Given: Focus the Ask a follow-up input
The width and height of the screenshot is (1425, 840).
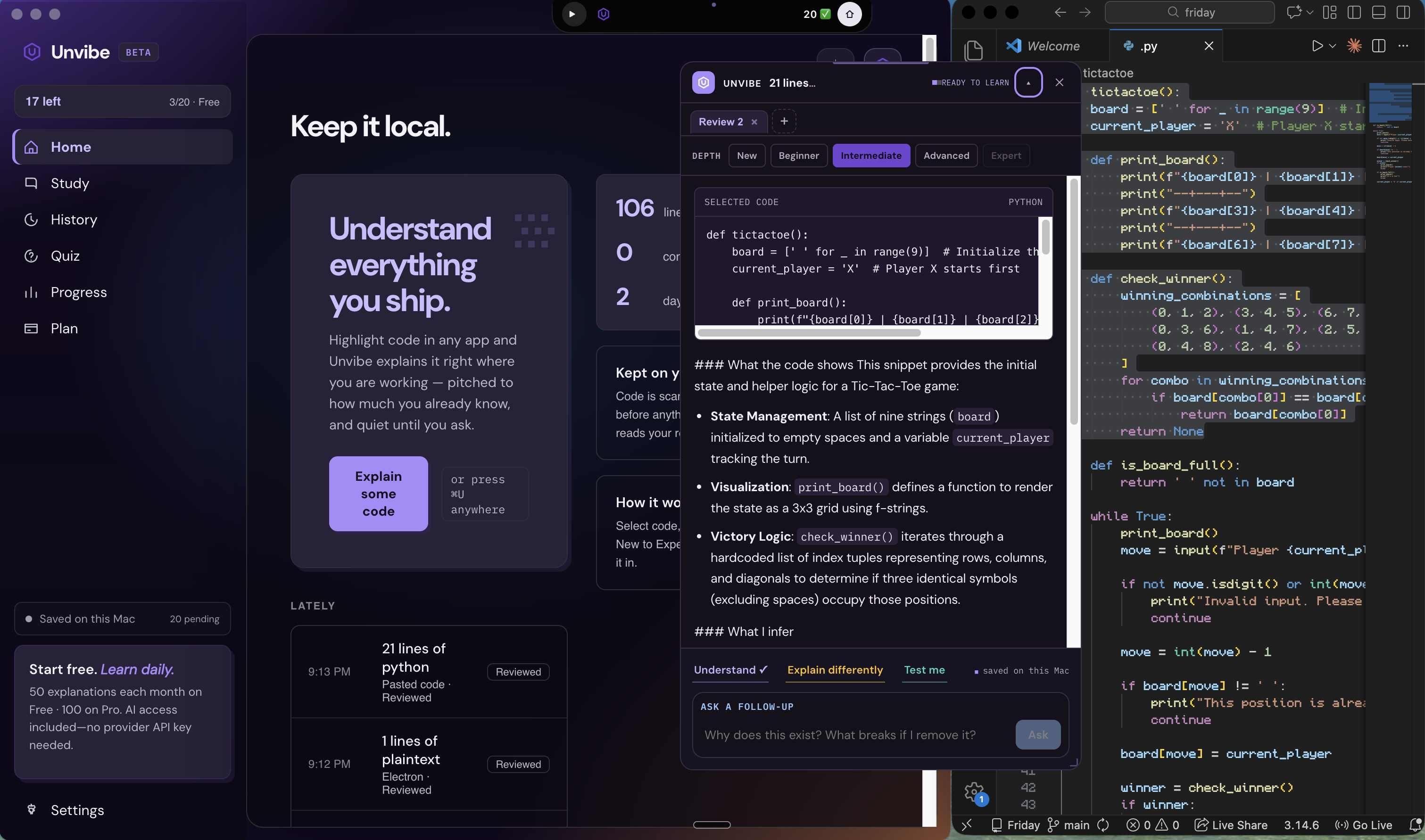Looking at the screenshot, I should [x=854, y=735].
